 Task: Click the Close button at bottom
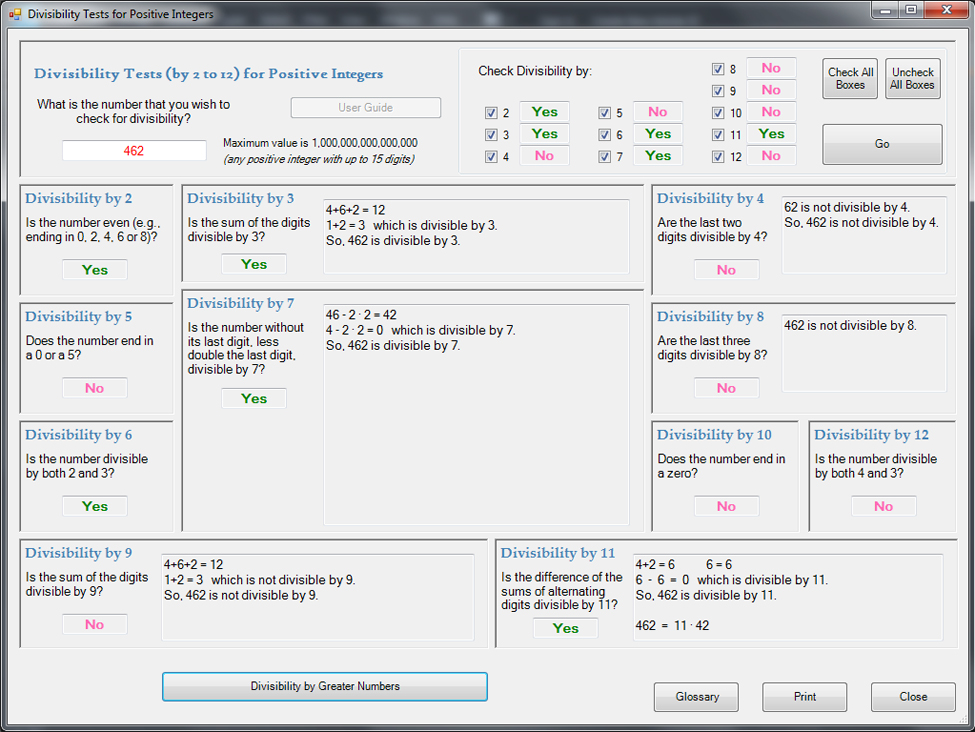[912, 697]
